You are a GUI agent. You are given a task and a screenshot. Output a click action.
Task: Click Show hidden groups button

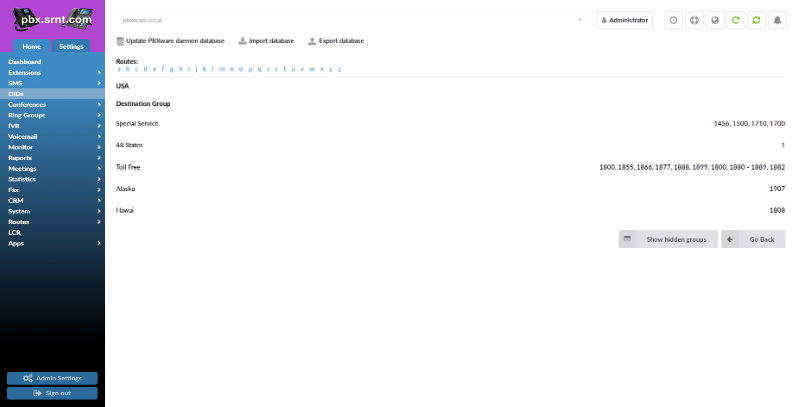point(668,239)
